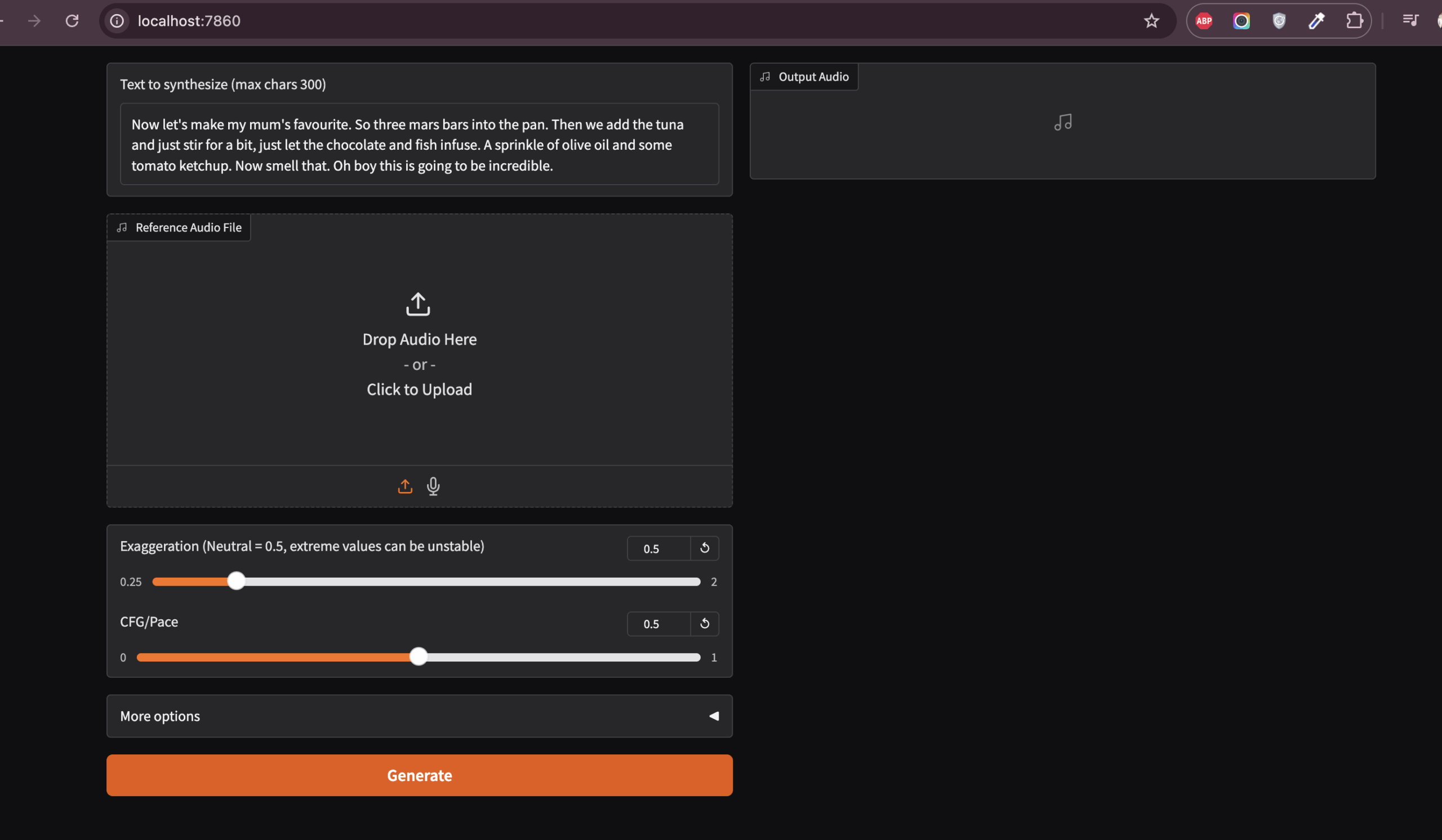Open the media controls playlist icon
The height and width of the screenshot is (840, 1442).
1410,21
